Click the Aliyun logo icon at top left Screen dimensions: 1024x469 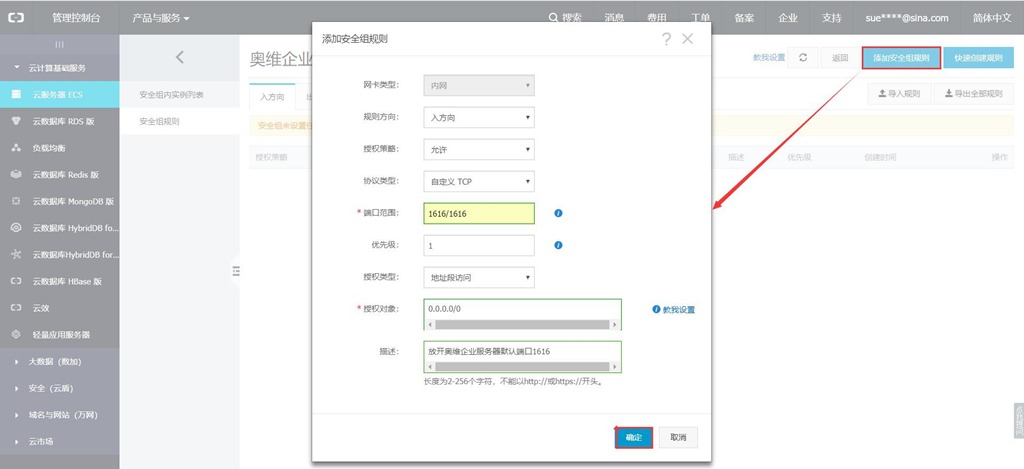[16, 18]
